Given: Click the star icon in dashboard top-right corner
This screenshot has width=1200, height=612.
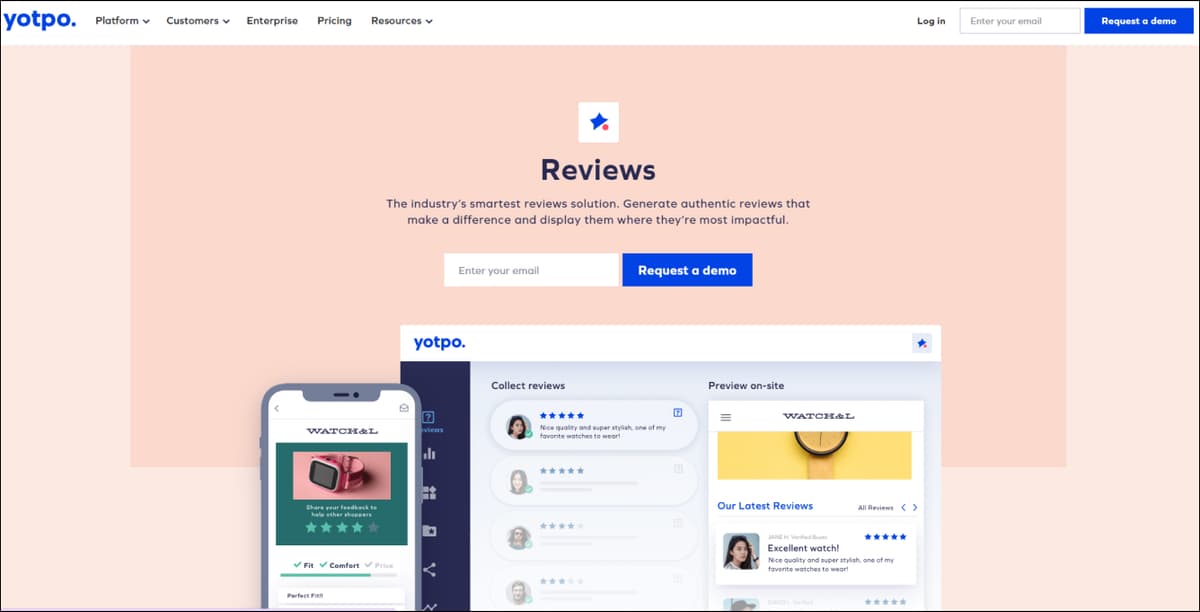Looking at the screenshot, I should tap(922, 343).
